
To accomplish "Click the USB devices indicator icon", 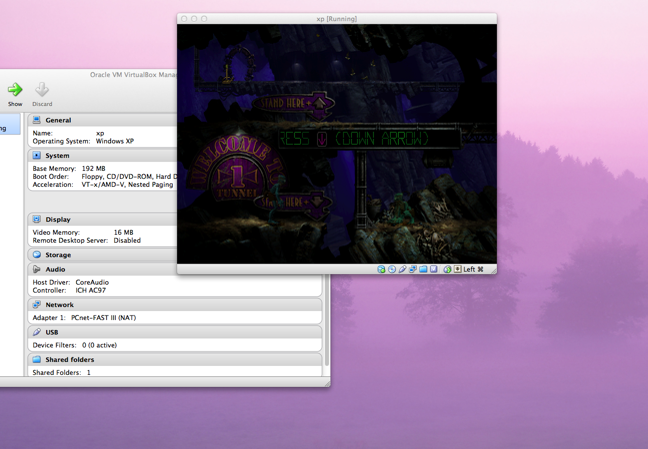I will coord(402,269).
